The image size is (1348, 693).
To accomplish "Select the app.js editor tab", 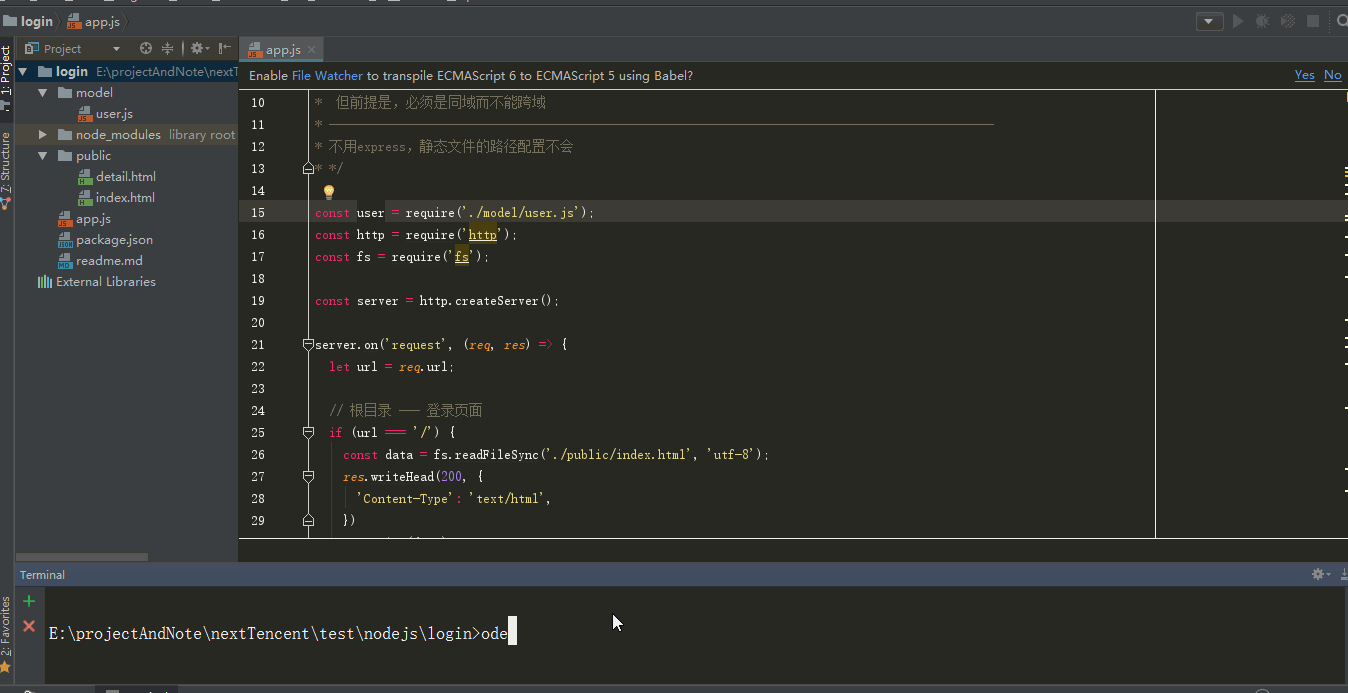I will (x=282, y=49).
